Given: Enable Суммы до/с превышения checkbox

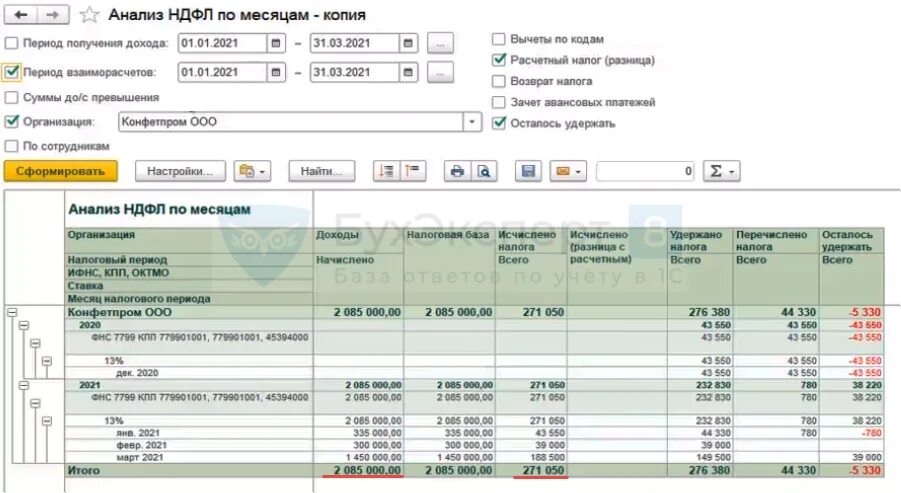Looking at the screenshot, I should 11,98.
